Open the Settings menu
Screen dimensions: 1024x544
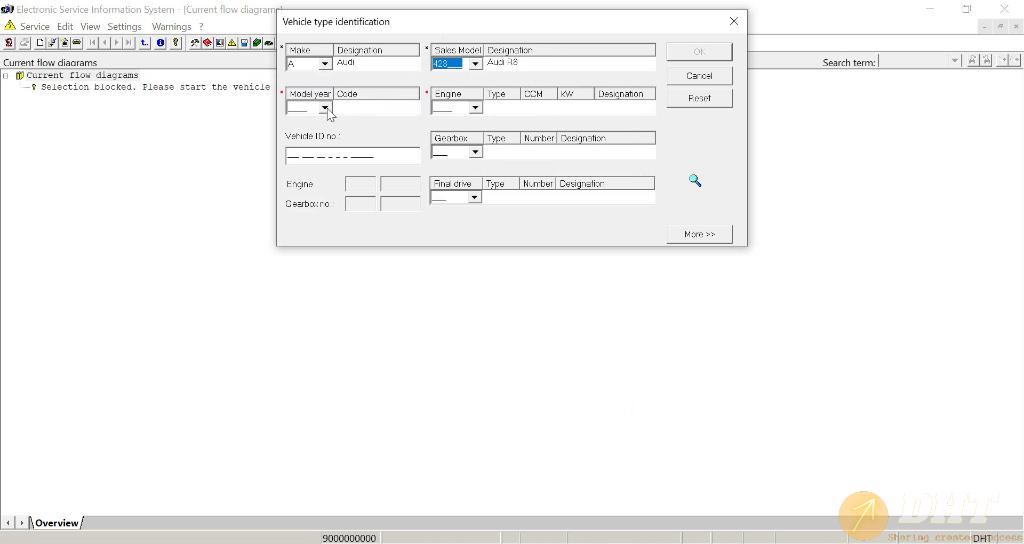(x=124, y=26)
